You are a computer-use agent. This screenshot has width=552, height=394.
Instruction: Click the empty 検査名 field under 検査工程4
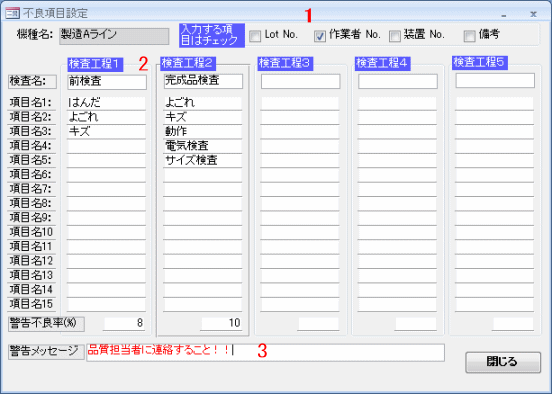(398, 81)
